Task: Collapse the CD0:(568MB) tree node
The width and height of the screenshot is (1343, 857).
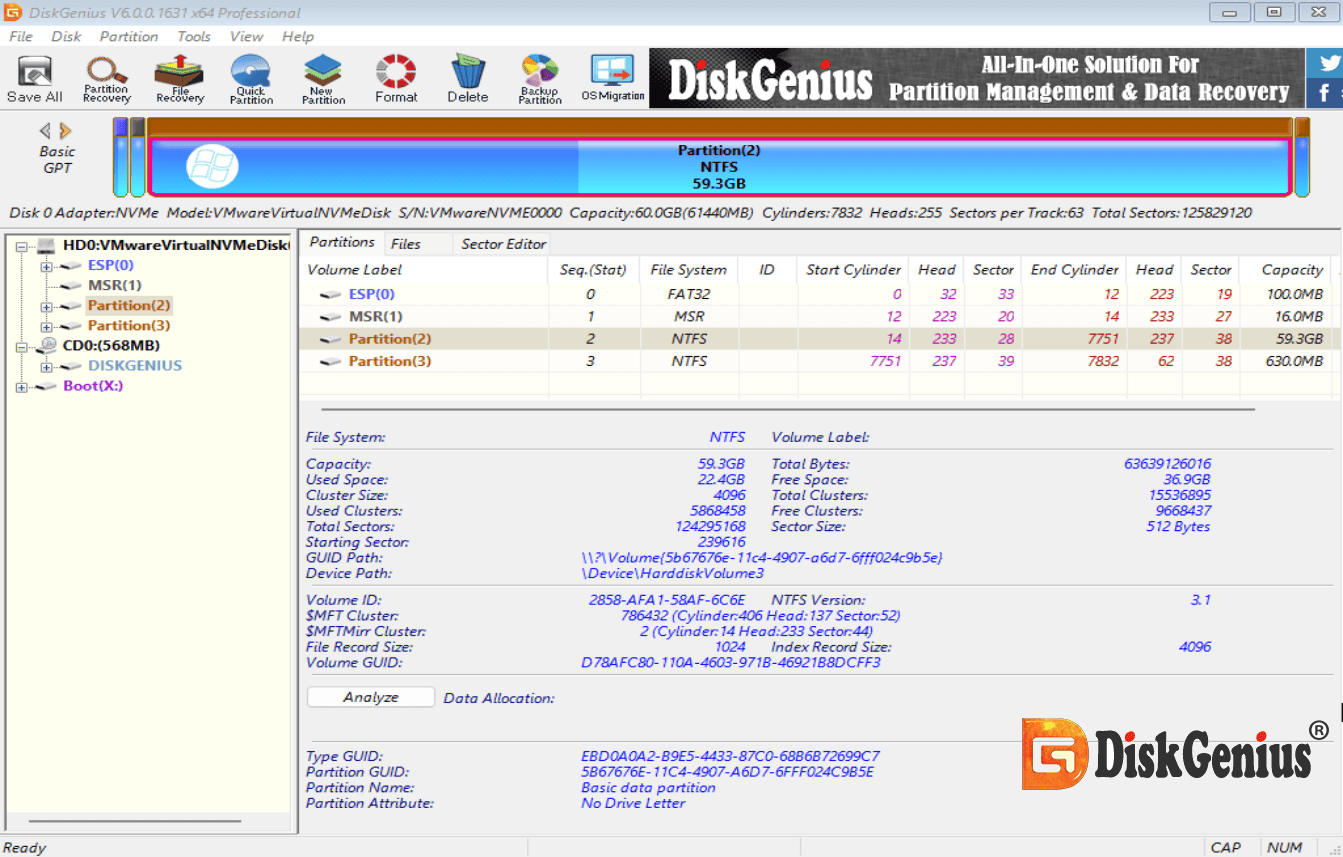Action: coord(22,346)
